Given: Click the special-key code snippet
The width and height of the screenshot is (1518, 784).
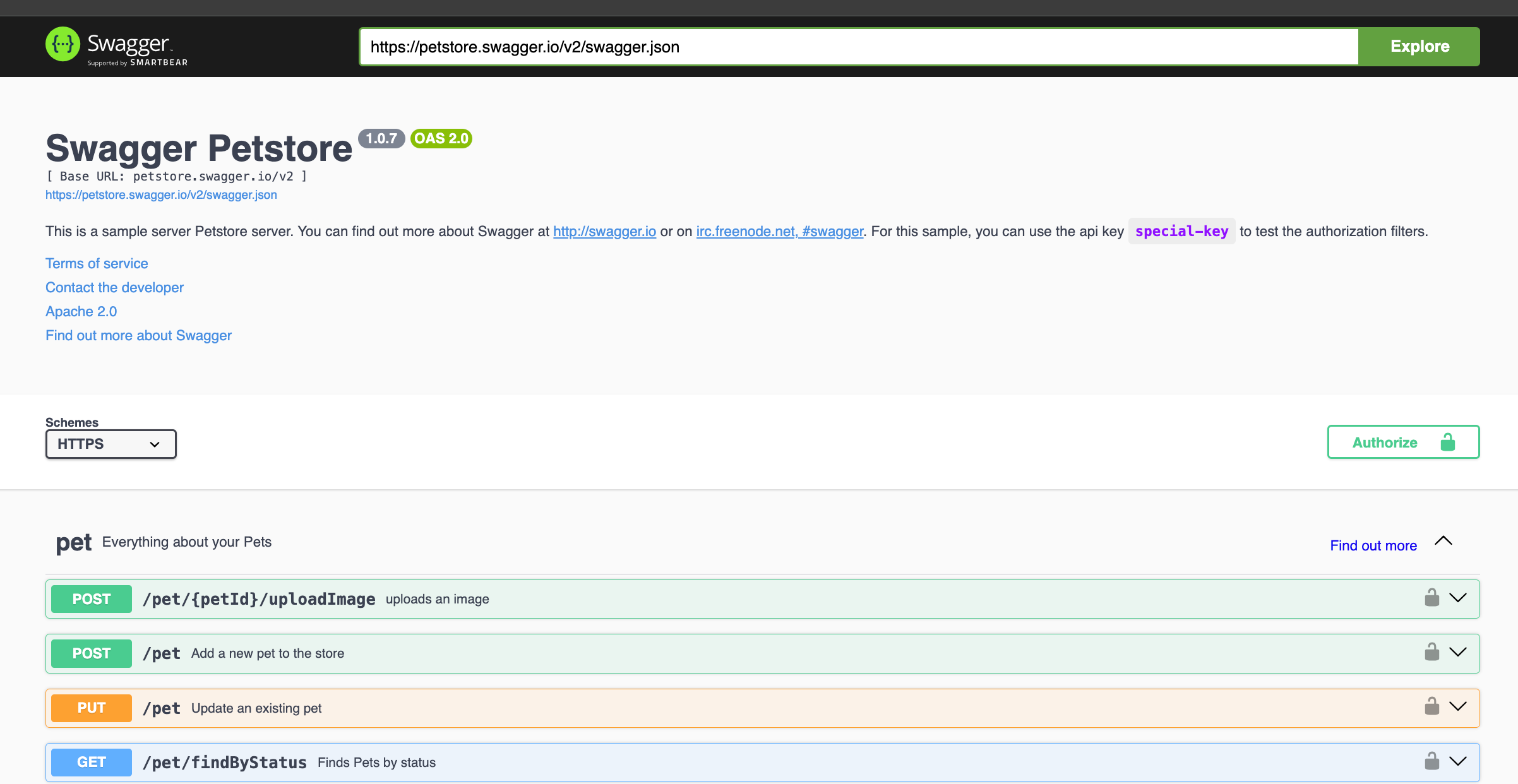Looking at the screenshot, I should (x=1181, y=231).
